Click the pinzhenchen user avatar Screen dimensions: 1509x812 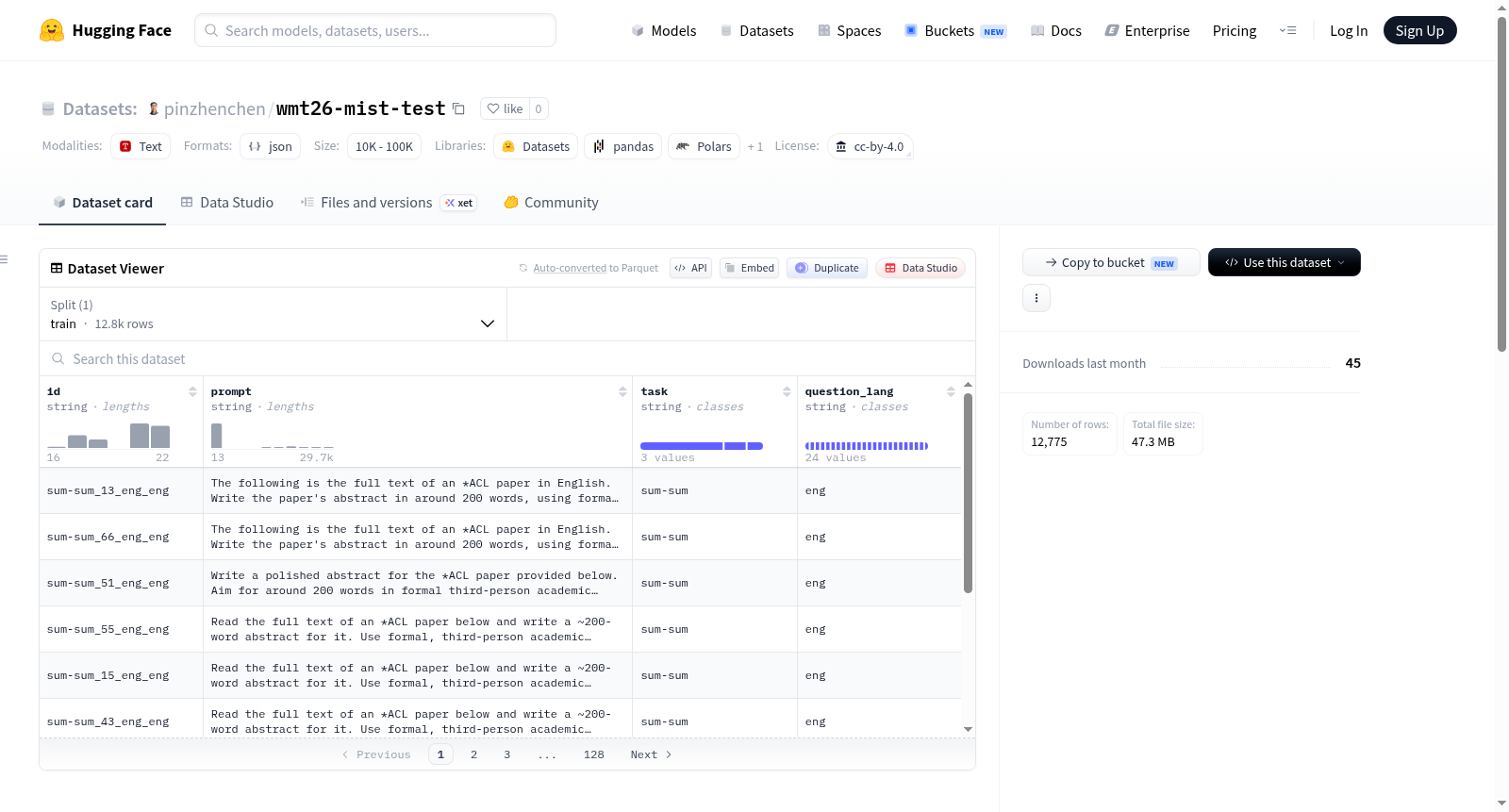[x=154, y=108]
